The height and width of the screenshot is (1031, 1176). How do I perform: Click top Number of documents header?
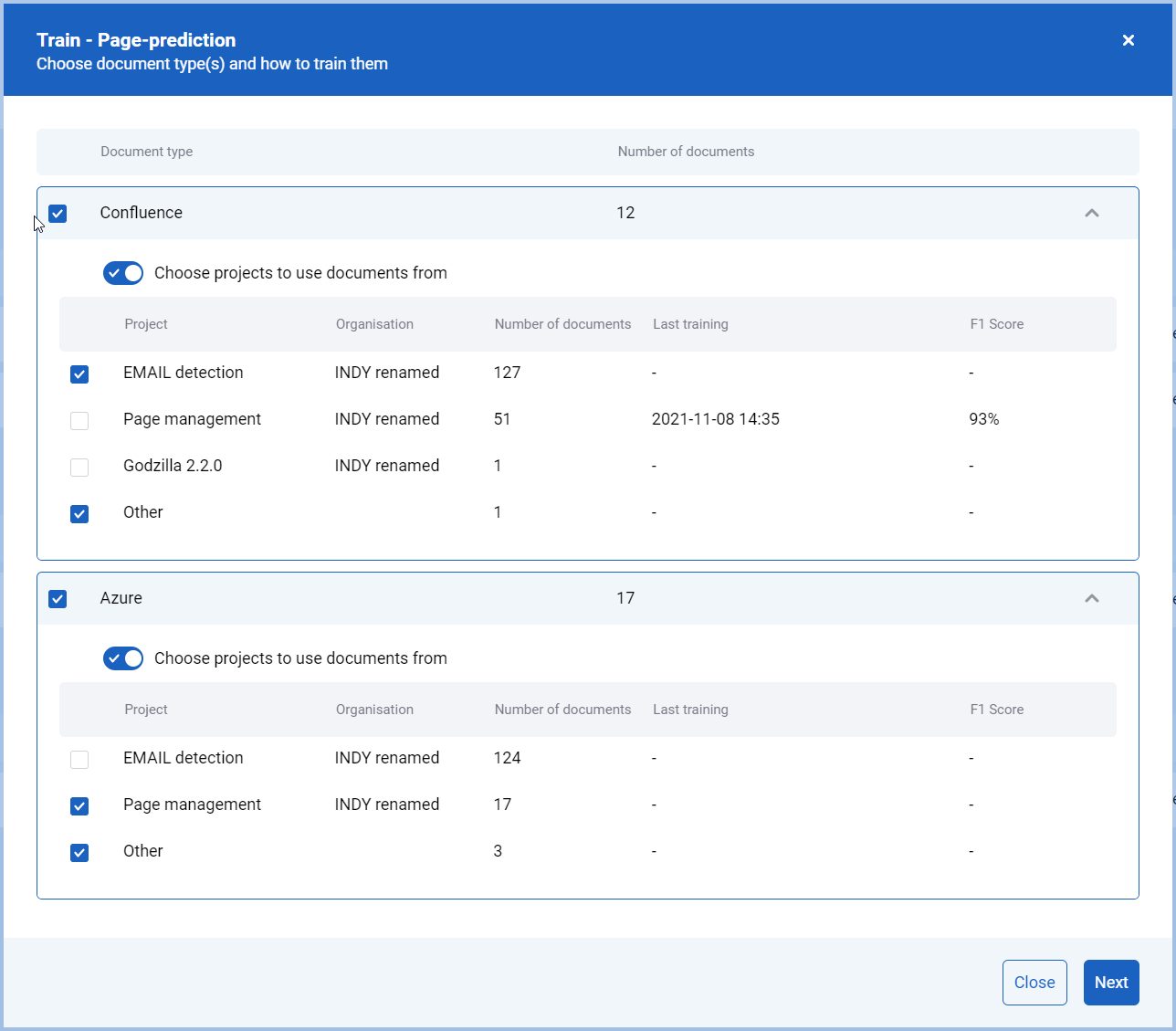pos(686,152)
